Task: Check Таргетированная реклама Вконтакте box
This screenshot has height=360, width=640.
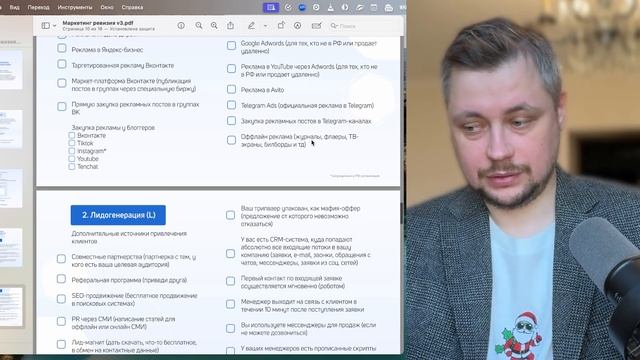Action: coord(62,64)
